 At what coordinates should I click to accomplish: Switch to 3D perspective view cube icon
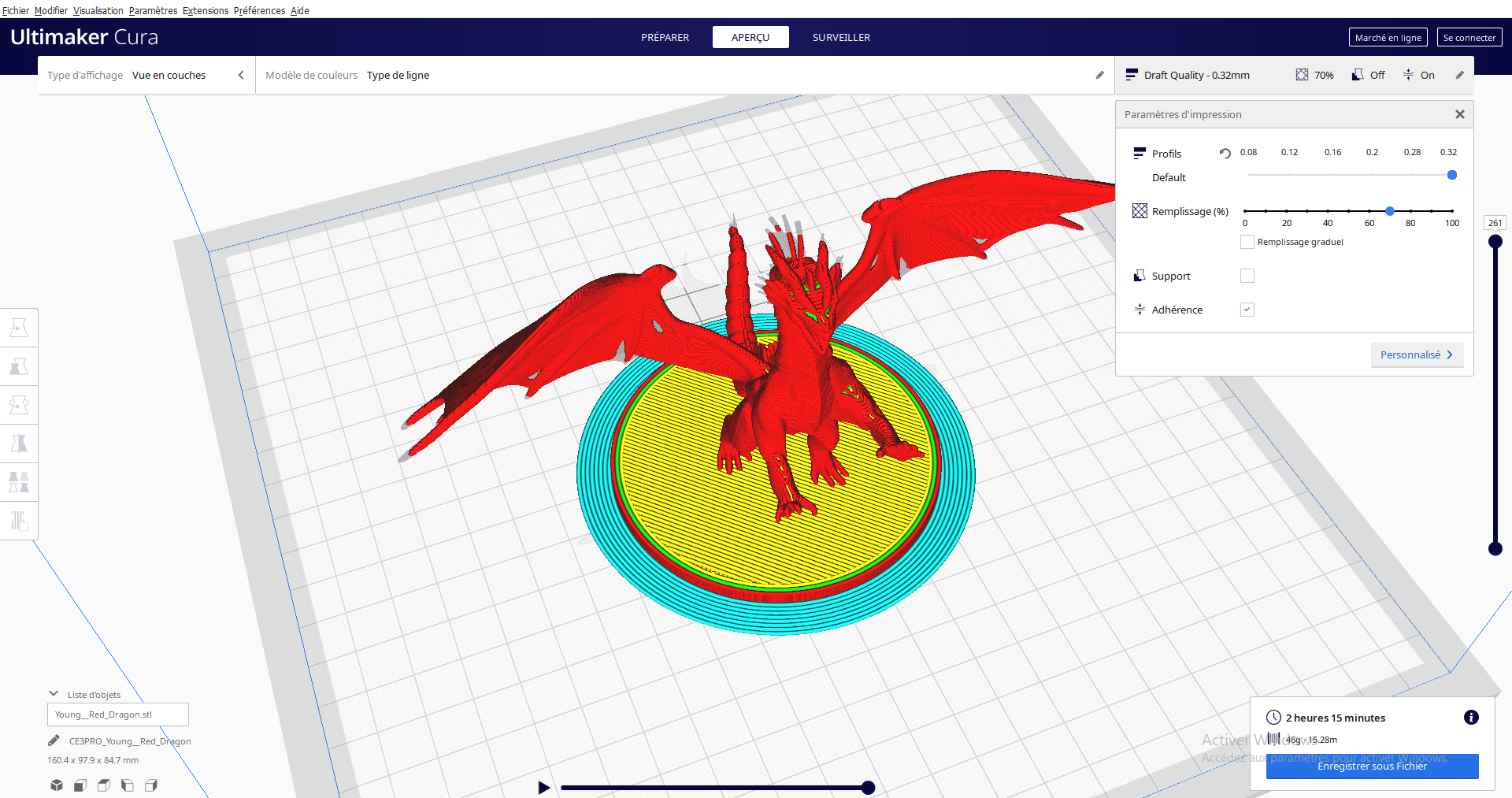coord(57,785)
